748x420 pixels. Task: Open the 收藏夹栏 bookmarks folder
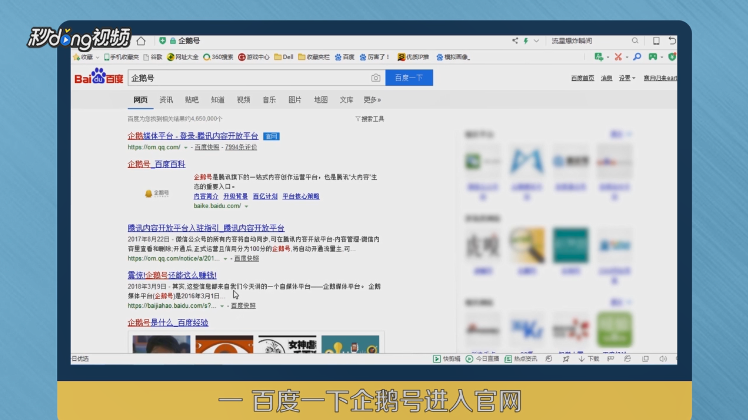pos(314,57)
